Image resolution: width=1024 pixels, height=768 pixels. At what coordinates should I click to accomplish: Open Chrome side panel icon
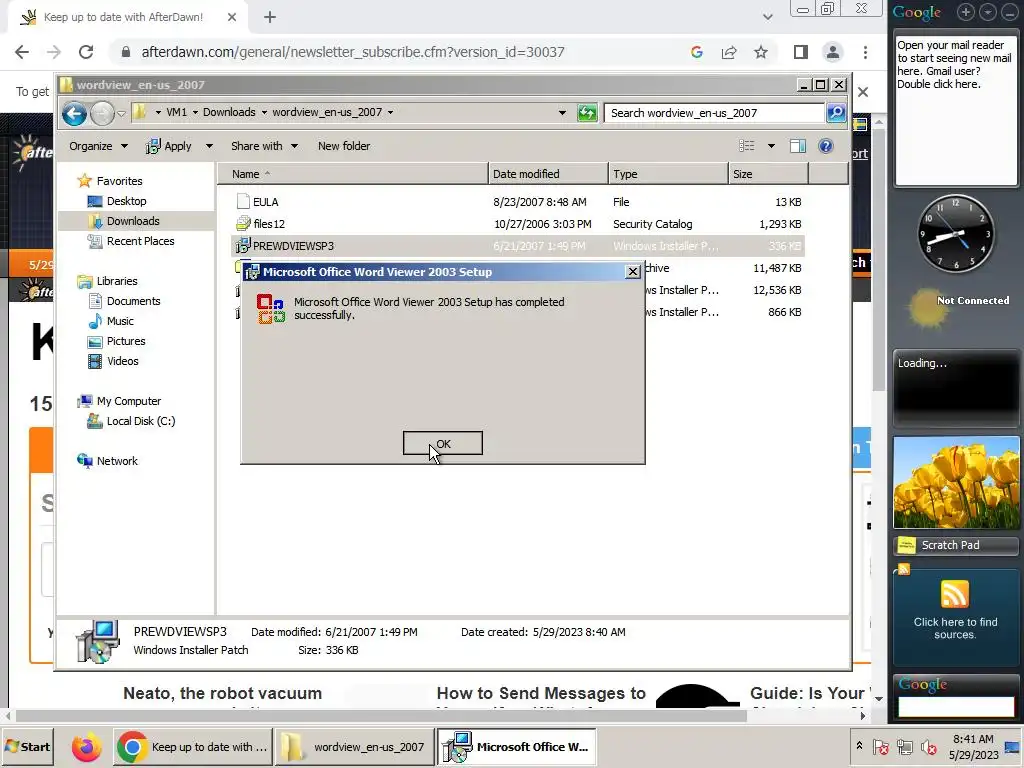click(x=801, y=52)
